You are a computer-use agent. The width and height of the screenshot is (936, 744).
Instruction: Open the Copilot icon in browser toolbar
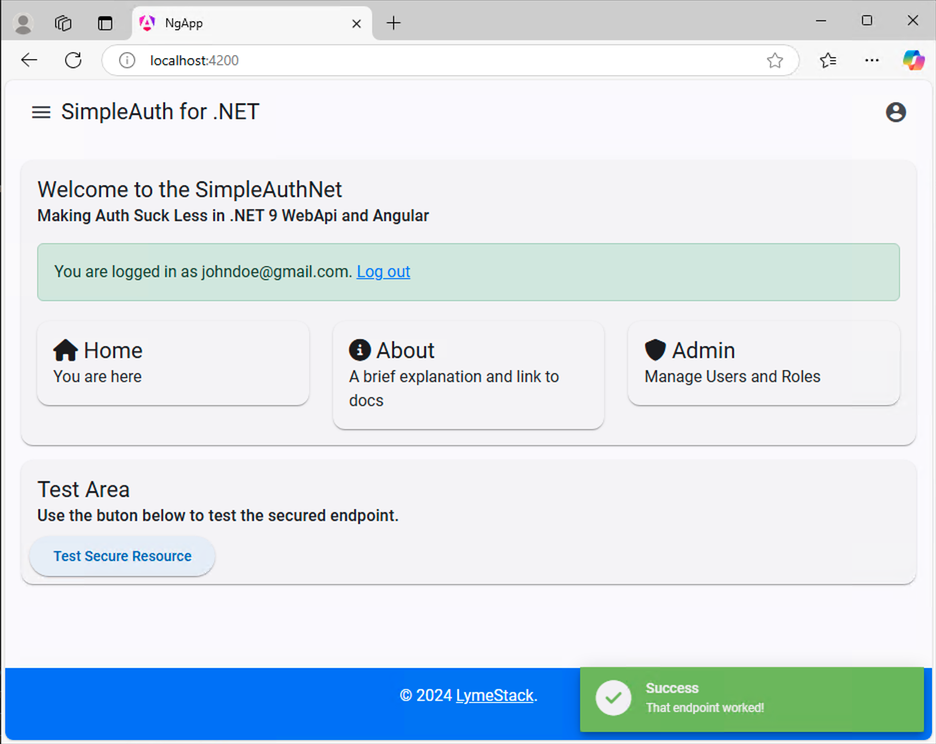click(x=913, y=60)
